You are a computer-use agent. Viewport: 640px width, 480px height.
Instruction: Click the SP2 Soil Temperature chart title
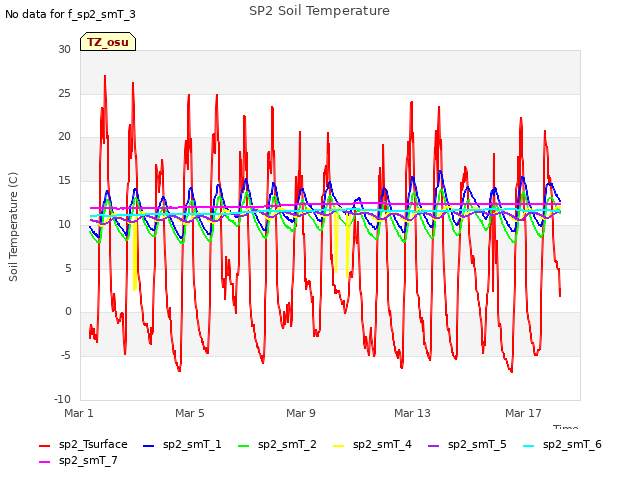click(319, 11)
